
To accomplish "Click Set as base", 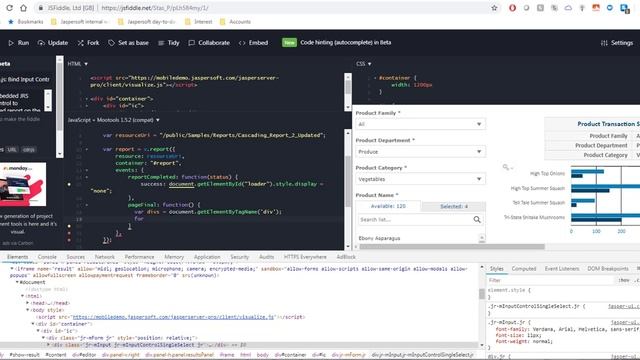I will (x=129, y=43).
